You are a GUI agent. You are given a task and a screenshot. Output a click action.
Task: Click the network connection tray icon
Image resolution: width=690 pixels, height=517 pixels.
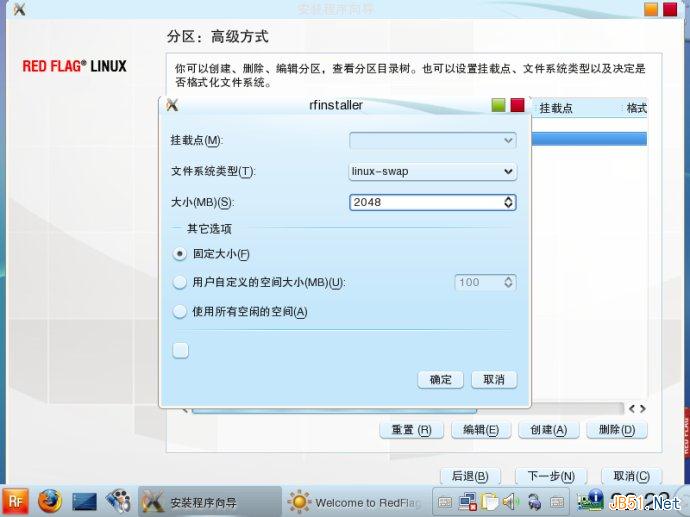pyautogui.click(x=468, y=502)
